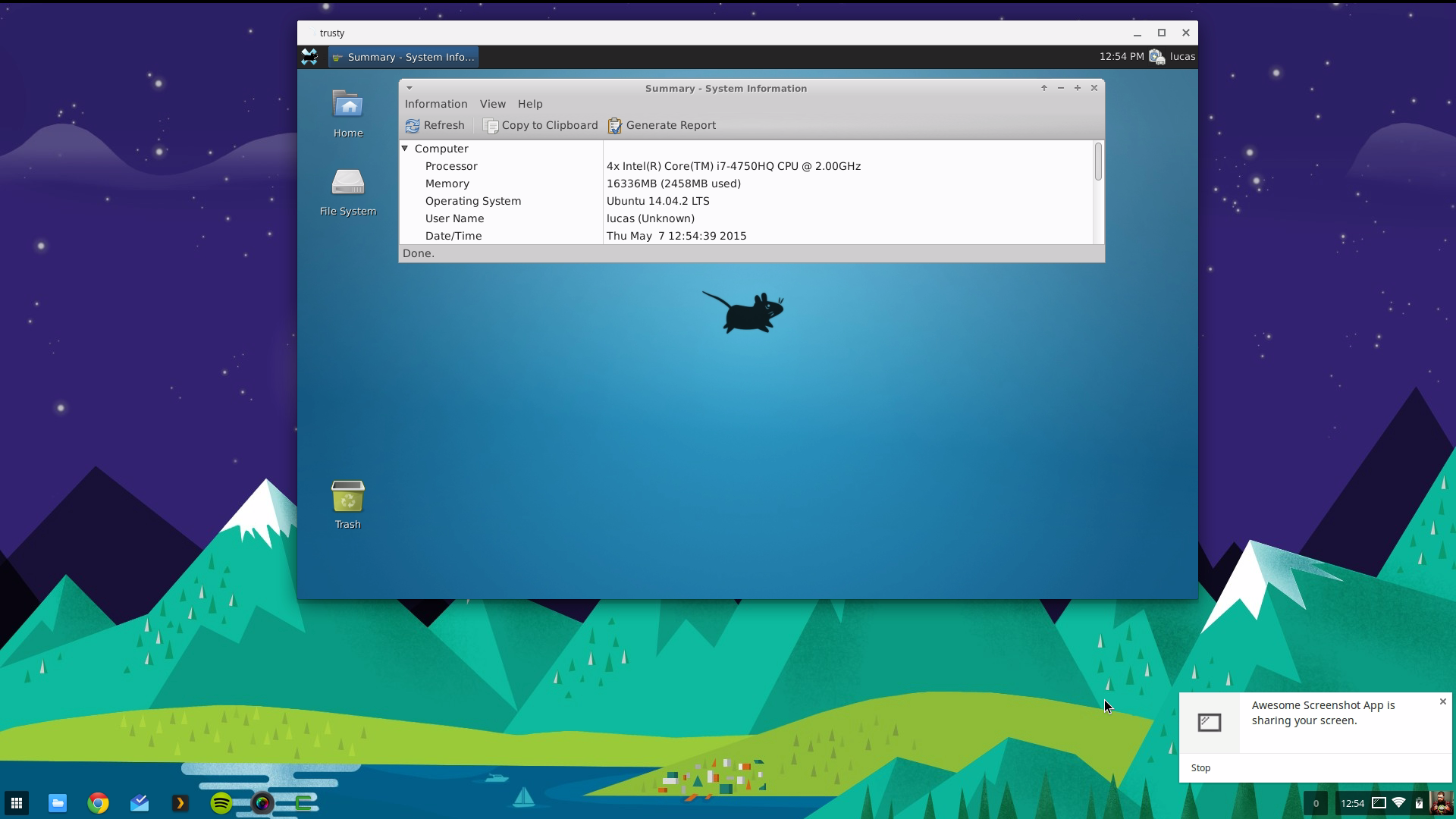
Task: Open the View menu
Action: pos(492,104)
